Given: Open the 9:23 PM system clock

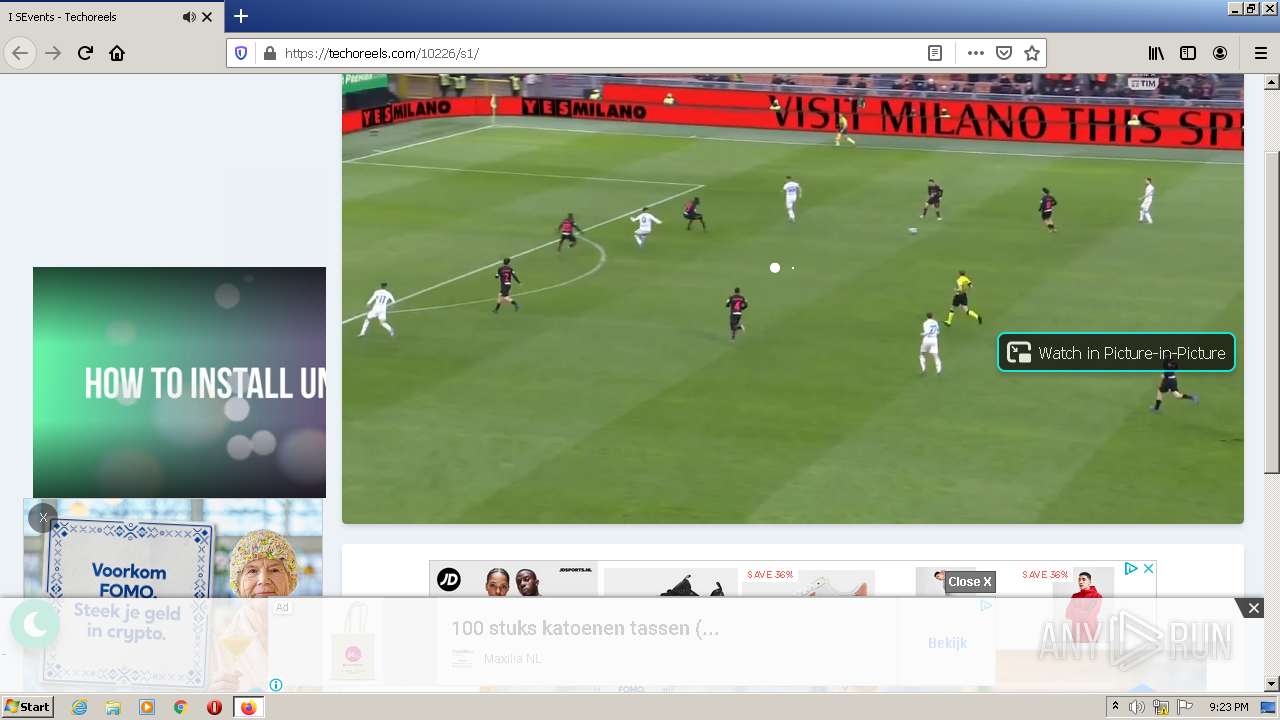Looking at the screenshot, I should 1228,707.
